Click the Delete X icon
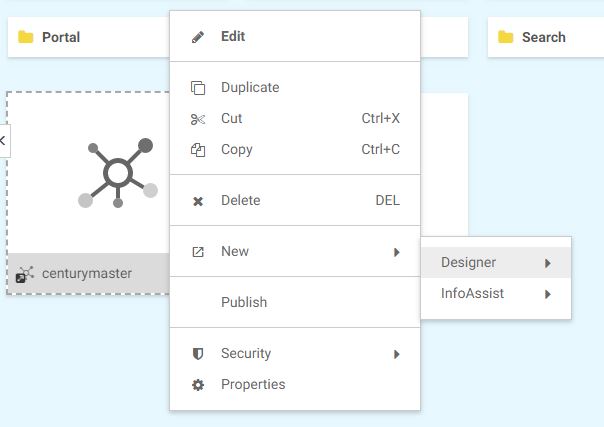Viewport: 604px width, 427px height. coord(198,201)
